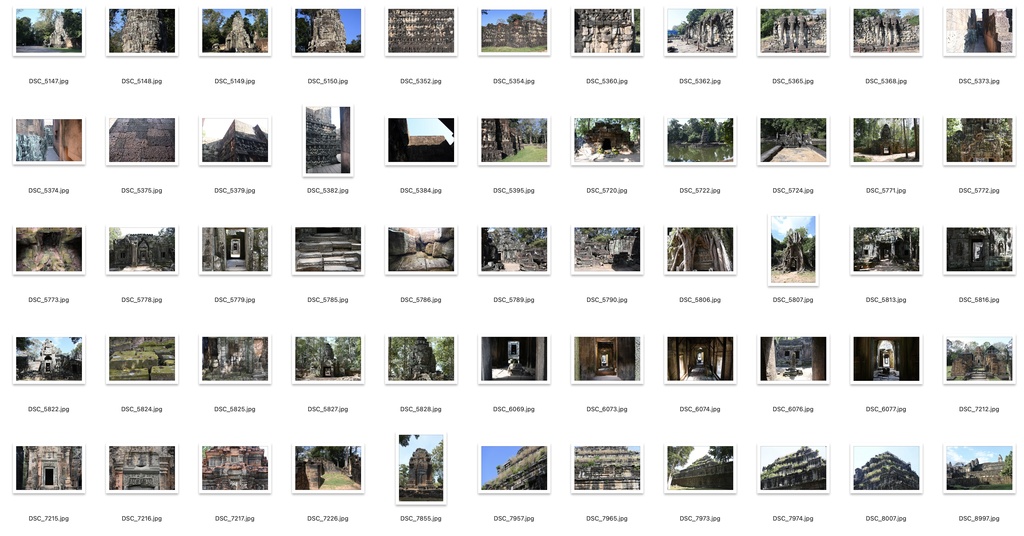
Task: Click the file name DSC_5786.jpg
Action: click(x=421, y=300)
